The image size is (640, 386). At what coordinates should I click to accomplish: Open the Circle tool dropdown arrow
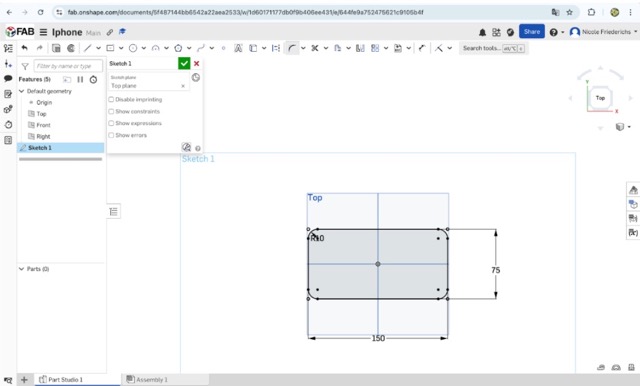(144, 48)
